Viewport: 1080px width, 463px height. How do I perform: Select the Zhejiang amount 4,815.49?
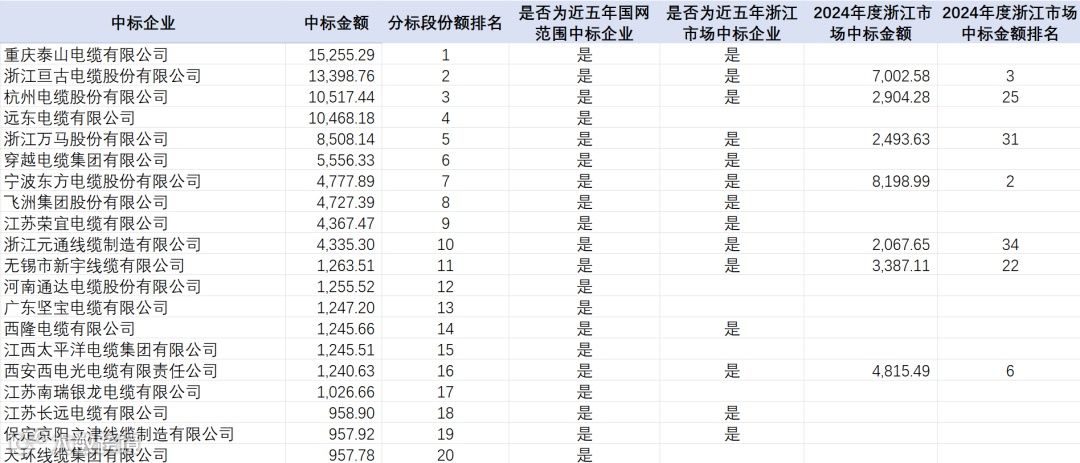pos(901,371)
